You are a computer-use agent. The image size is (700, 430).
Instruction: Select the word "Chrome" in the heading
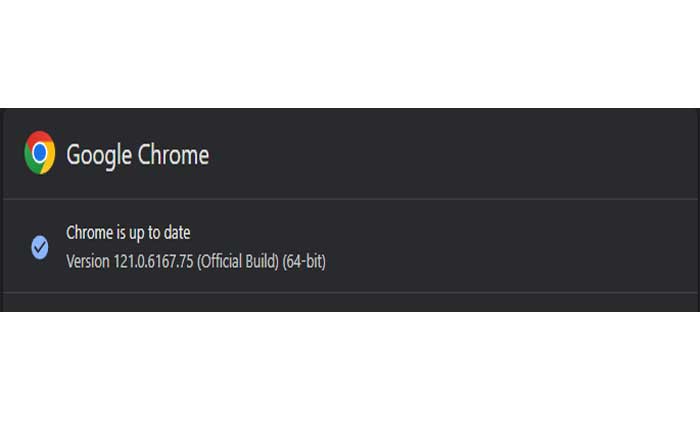pyautogui.click(x=173, y=155)
